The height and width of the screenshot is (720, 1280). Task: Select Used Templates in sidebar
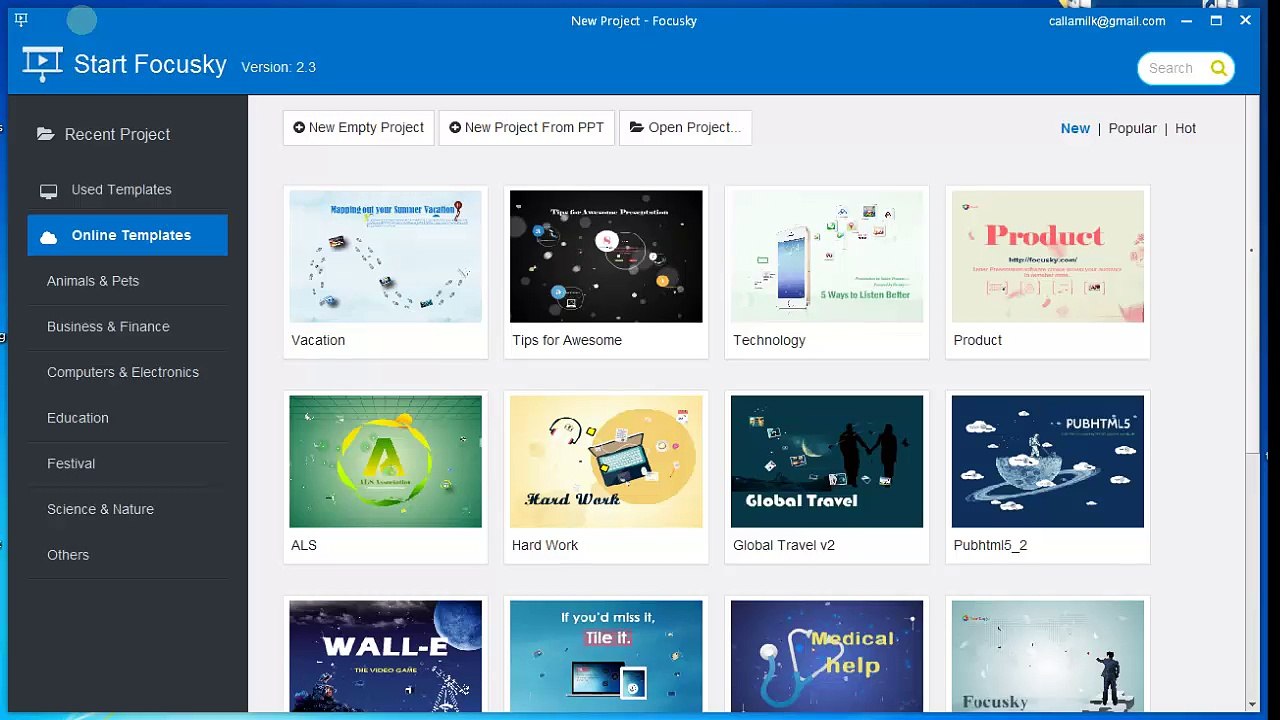click(128, 190)
